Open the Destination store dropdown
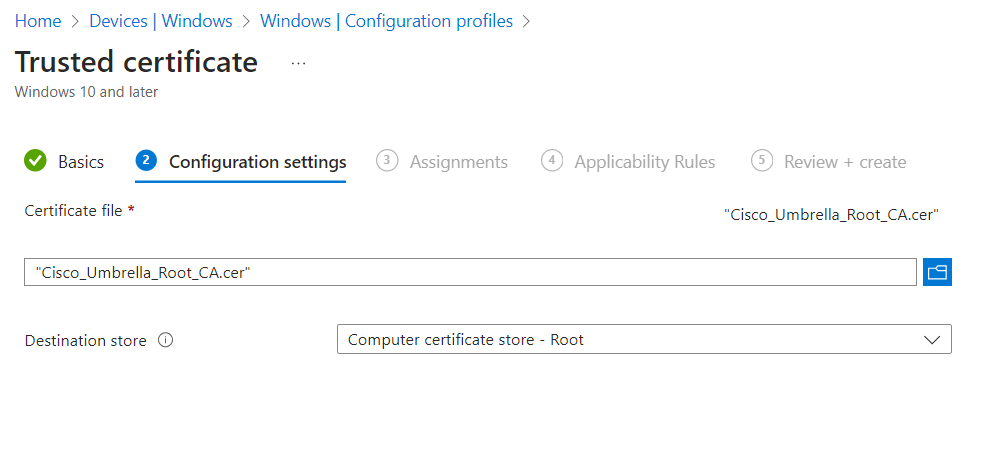Image resolution: width=995 pixels, height=453 pixels. point(643,340)
